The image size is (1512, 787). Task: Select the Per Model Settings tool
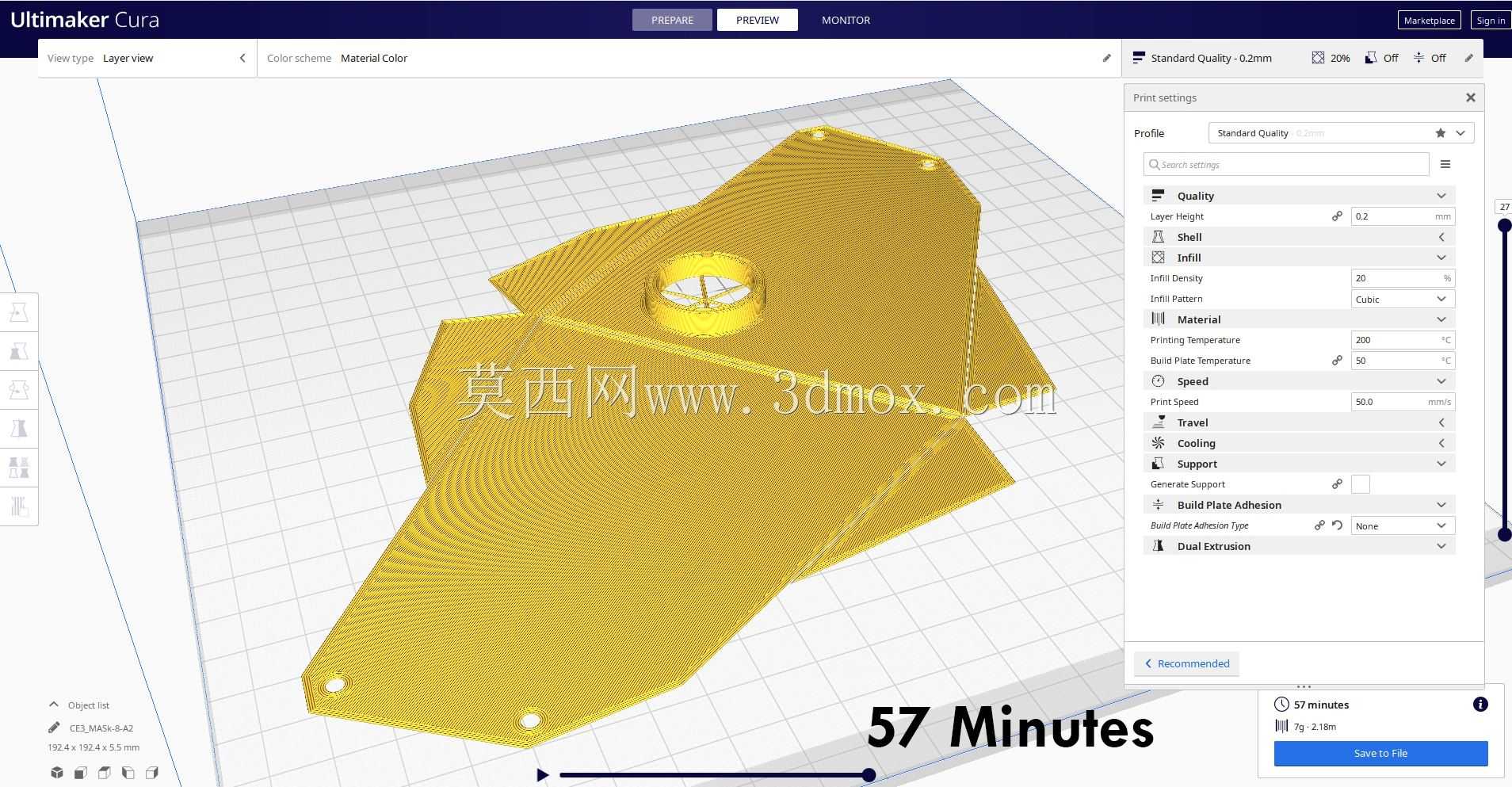(x=19, y=468)
